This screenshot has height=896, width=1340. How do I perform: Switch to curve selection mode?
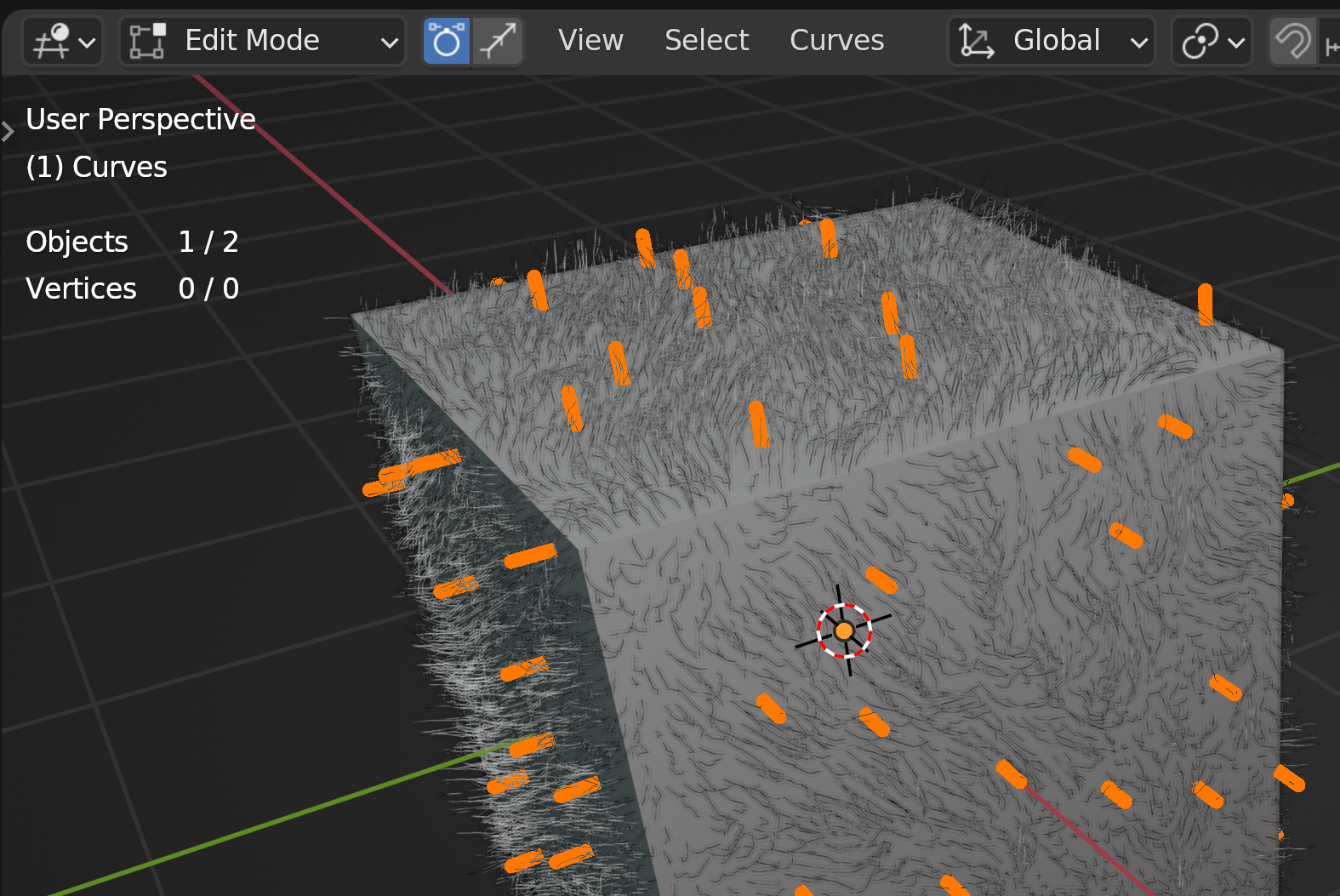click(x=498, y=41)
